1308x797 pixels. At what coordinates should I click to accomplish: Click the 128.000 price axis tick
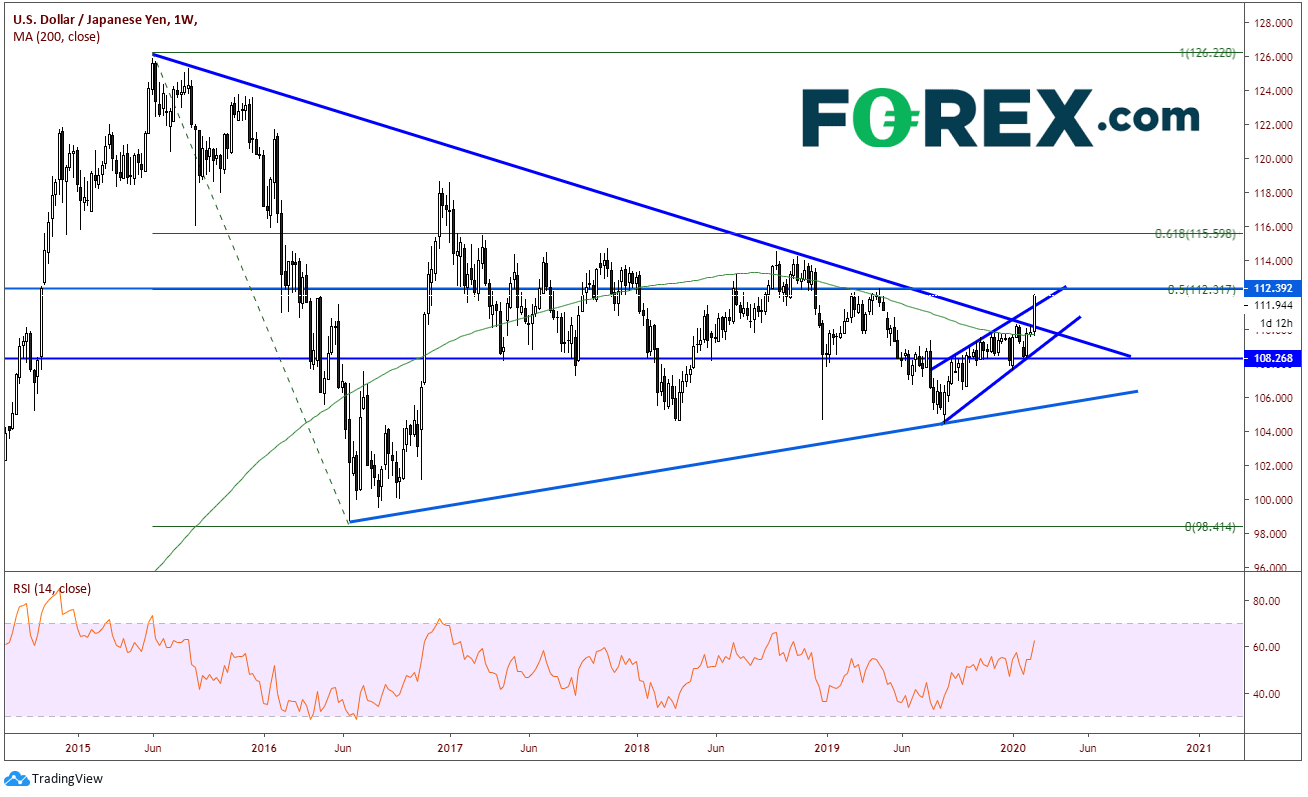1273,23
